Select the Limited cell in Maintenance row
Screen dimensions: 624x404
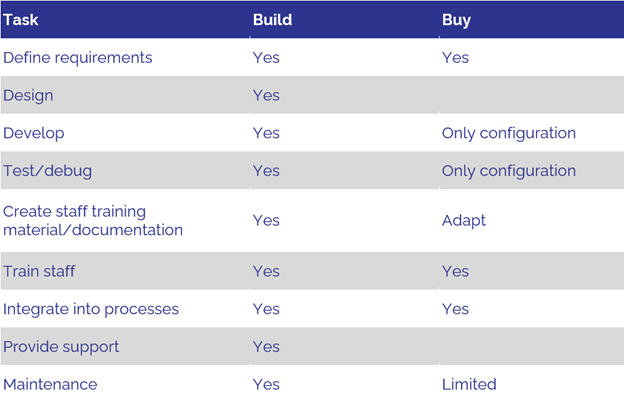click(469, 384)
